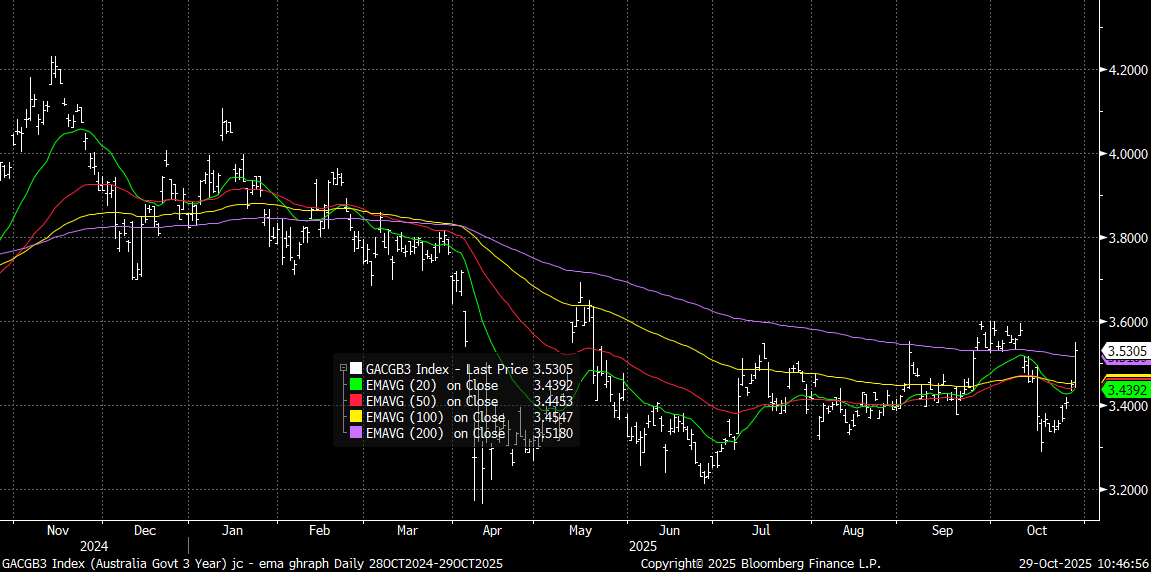
Task: Collapse the legend tree with minus box
Action: (343, 368)
